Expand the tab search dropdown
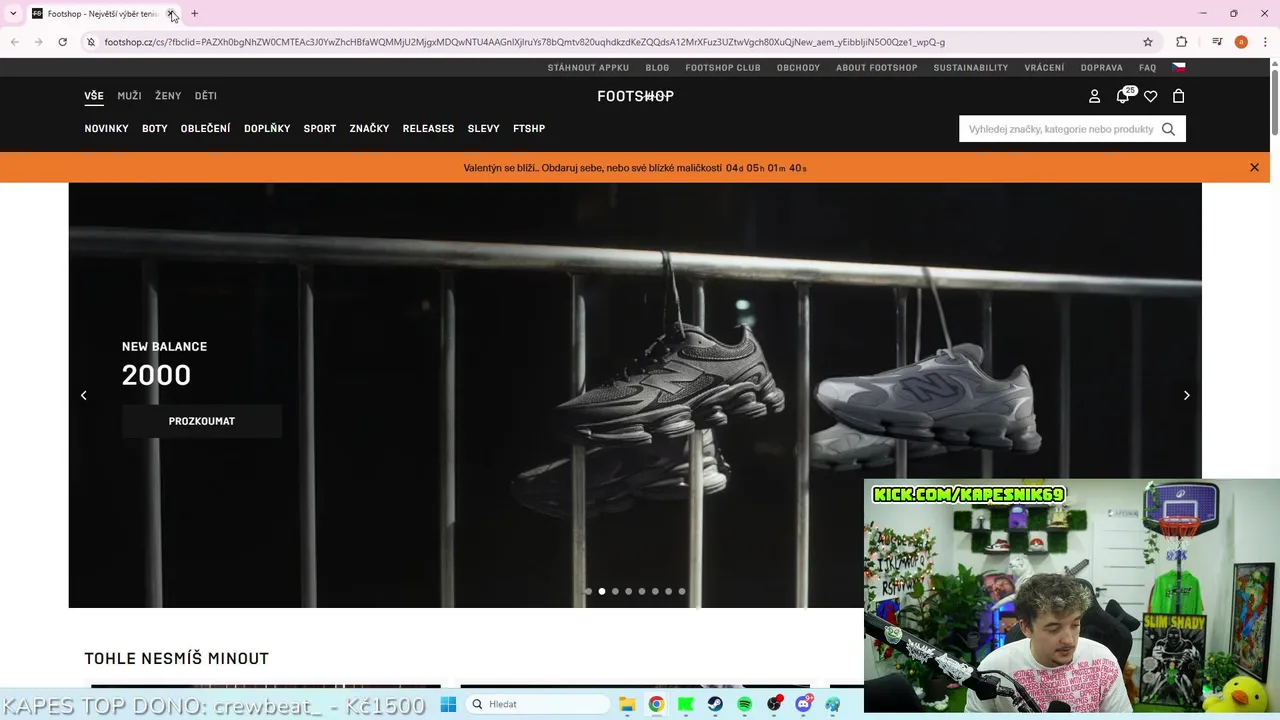This screenshot has height=720, width=1280. 13,14
